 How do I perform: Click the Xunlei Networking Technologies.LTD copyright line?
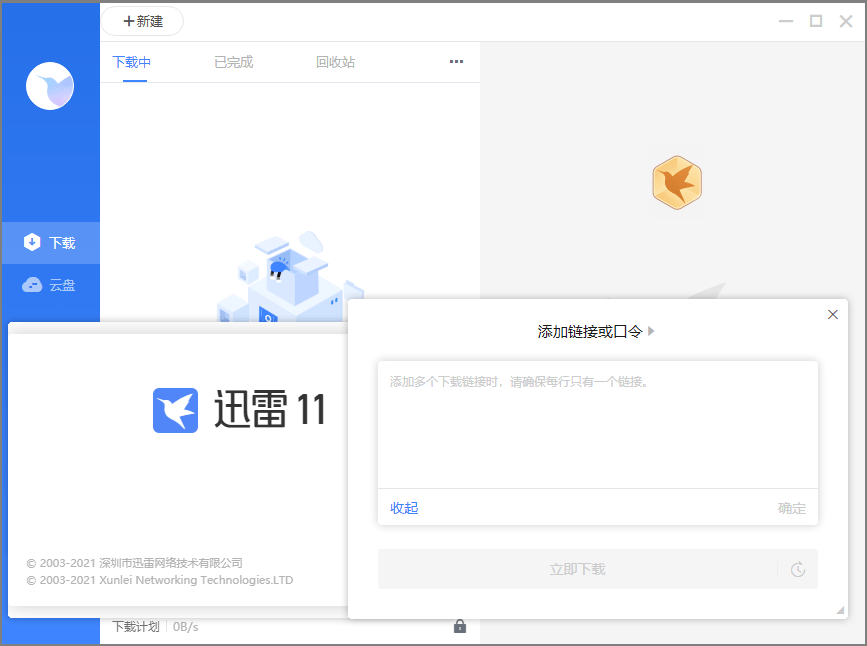[160, 580]
